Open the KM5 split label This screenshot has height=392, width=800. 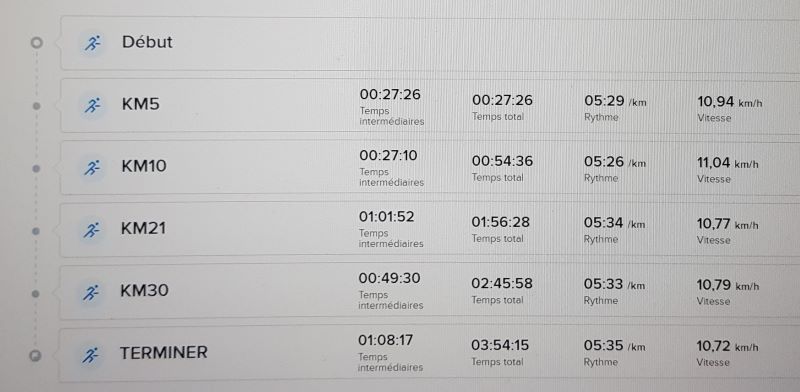[140, 104]
